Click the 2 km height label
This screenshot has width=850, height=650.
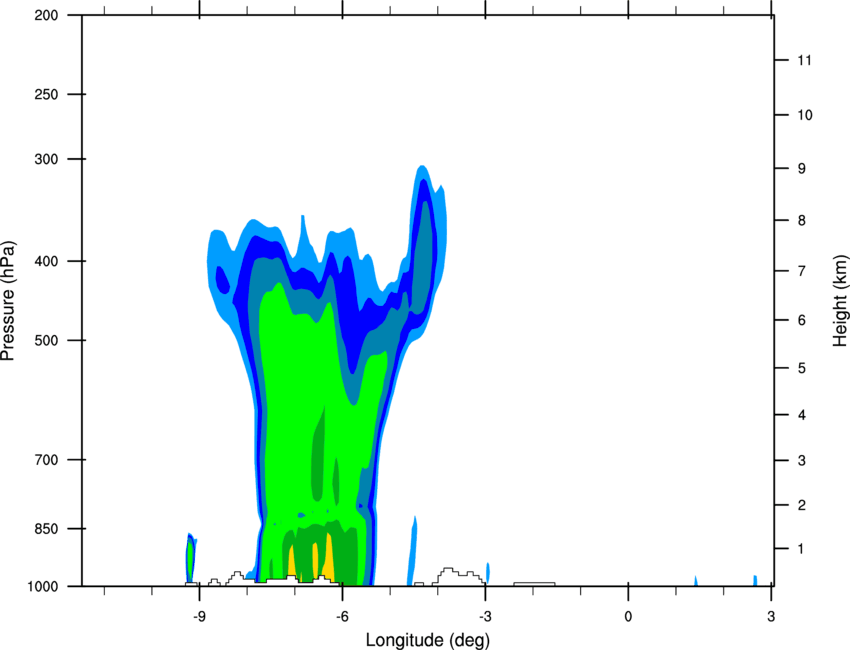802,505
